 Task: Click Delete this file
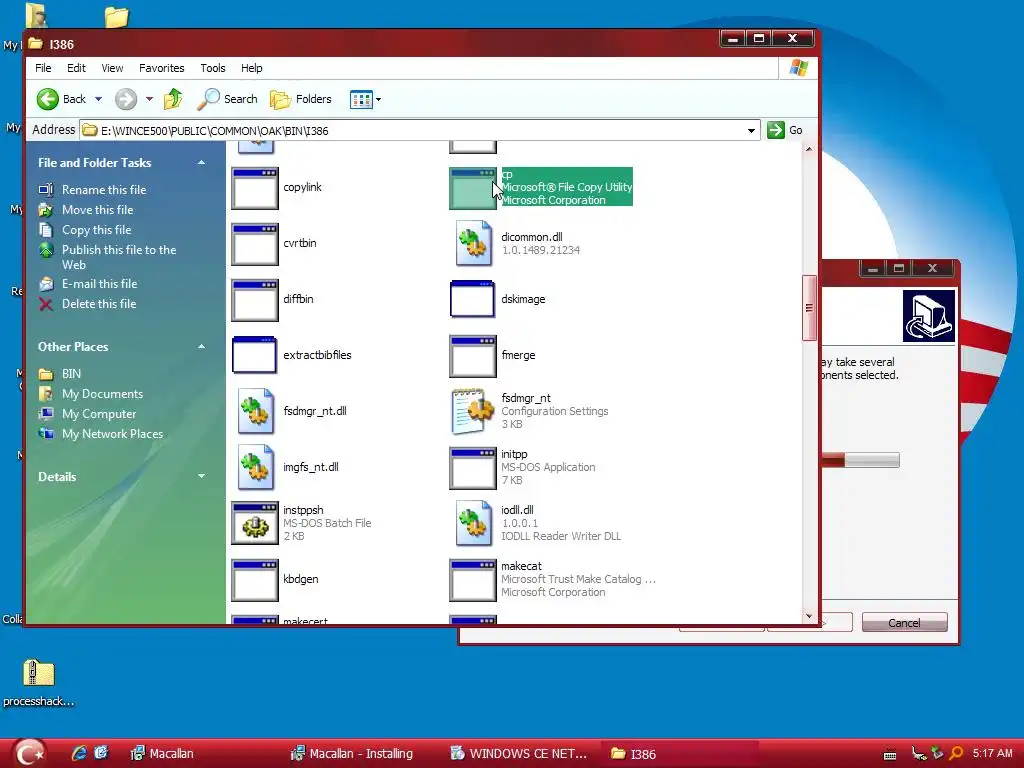tap(99, 304)
